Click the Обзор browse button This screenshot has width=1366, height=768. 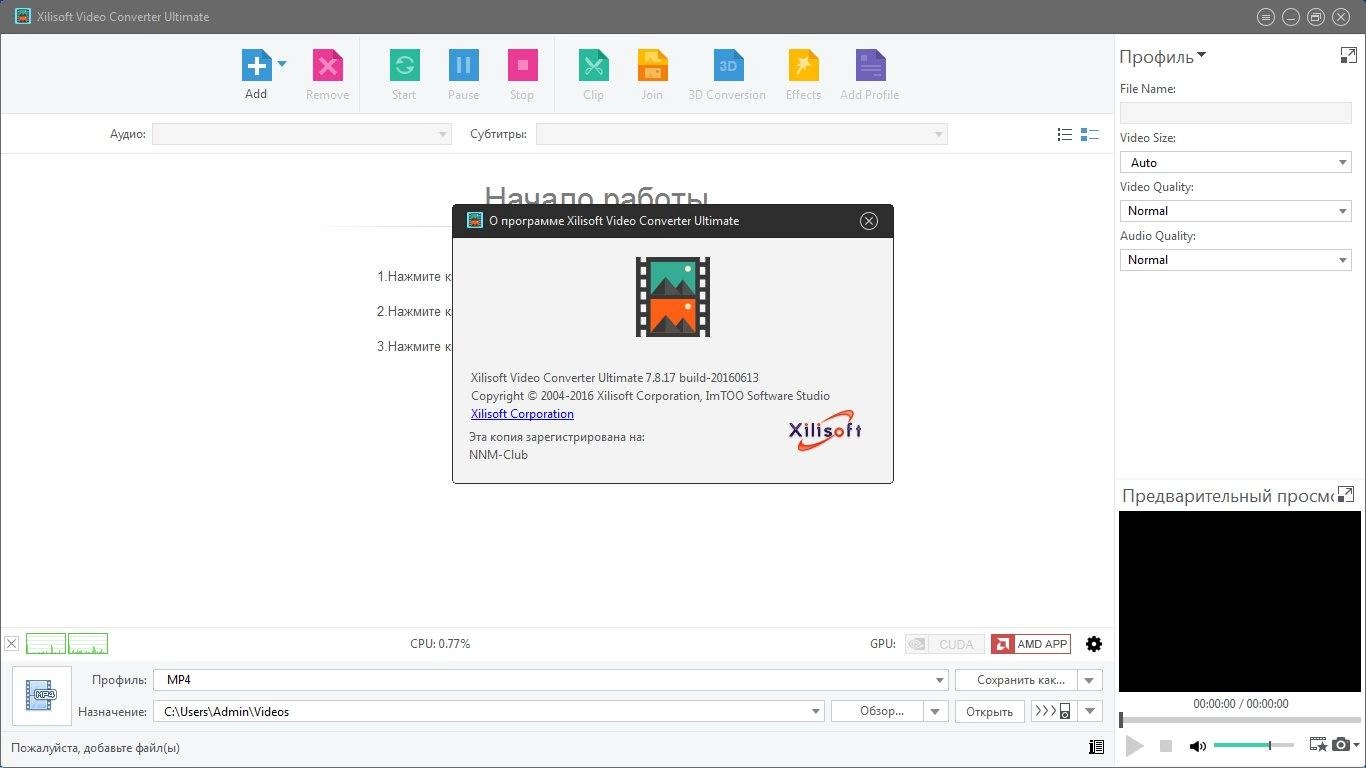click(x=878, y=712)
